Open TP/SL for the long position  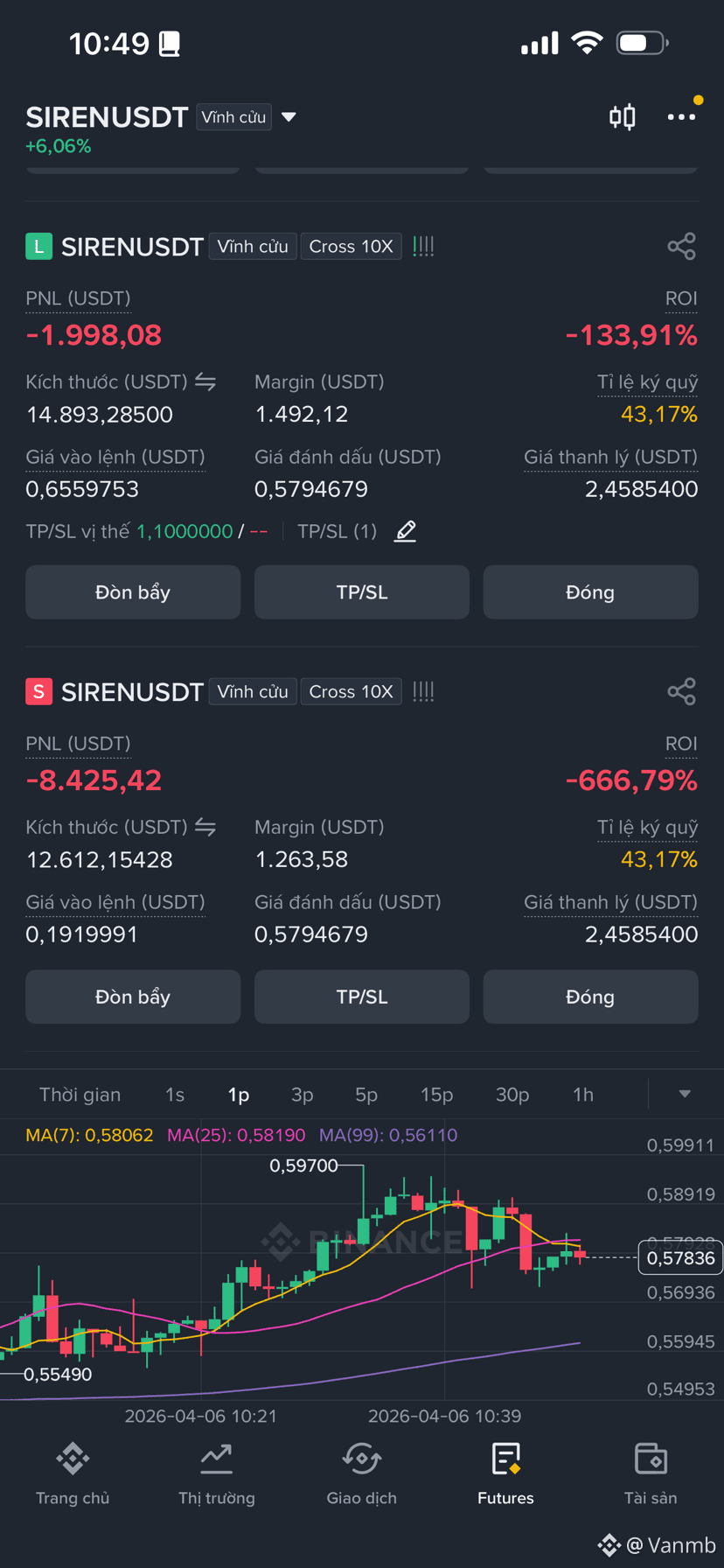point(362,592)
